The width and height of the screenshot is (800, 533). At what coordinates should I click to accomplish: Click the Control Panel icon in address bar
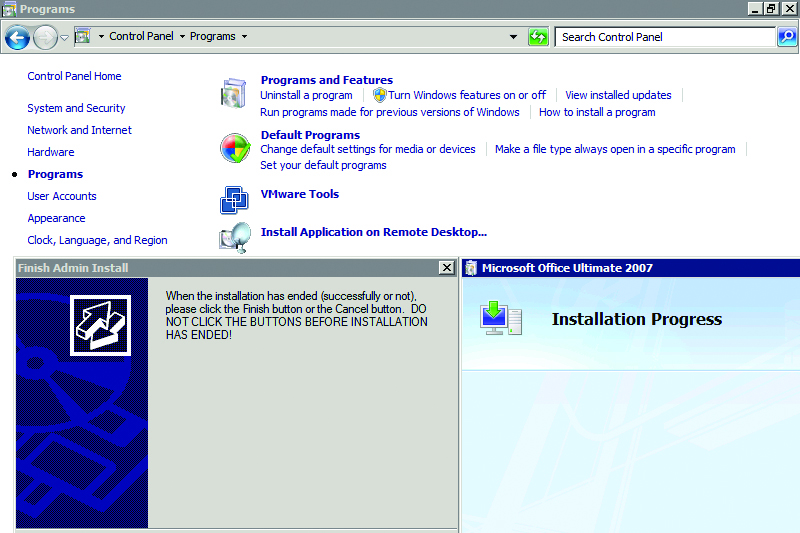pos(83,36)
